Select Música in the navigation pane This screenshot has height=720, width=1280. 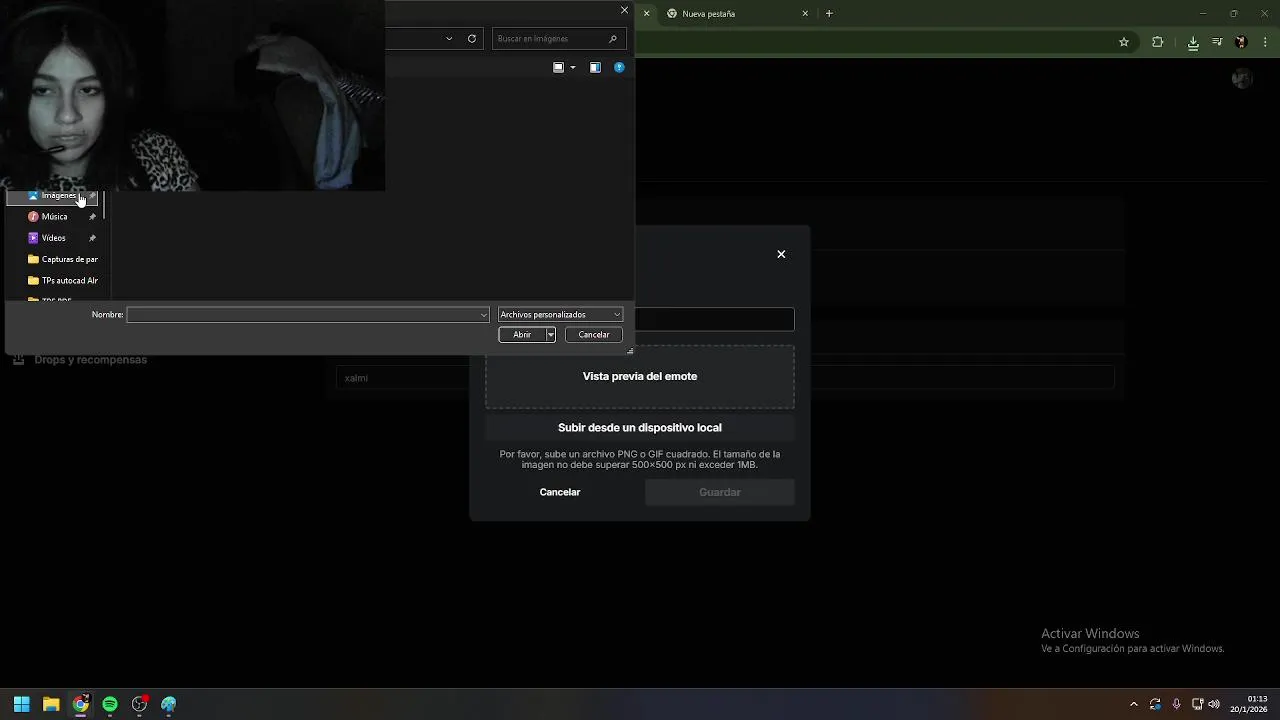[x=54, y=216]
